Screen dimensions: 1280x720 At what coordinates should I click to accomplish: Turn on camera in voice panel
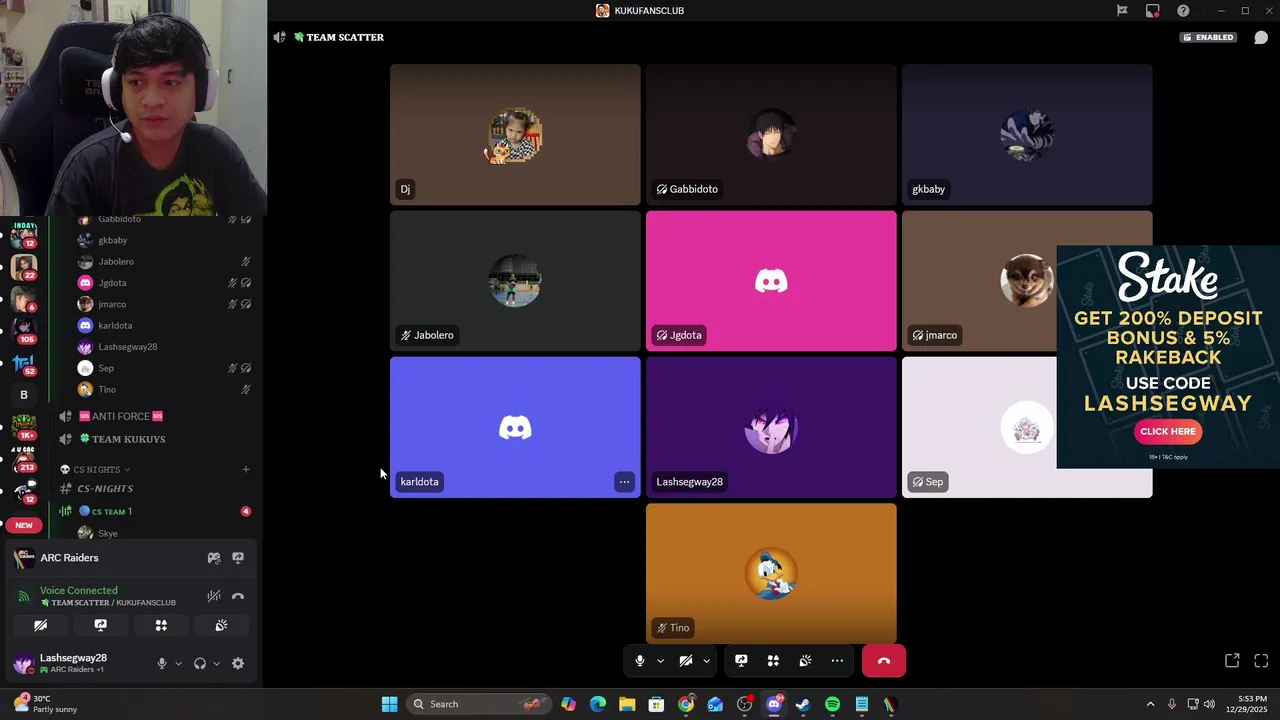pyautogui.click(x=41, y=625)
